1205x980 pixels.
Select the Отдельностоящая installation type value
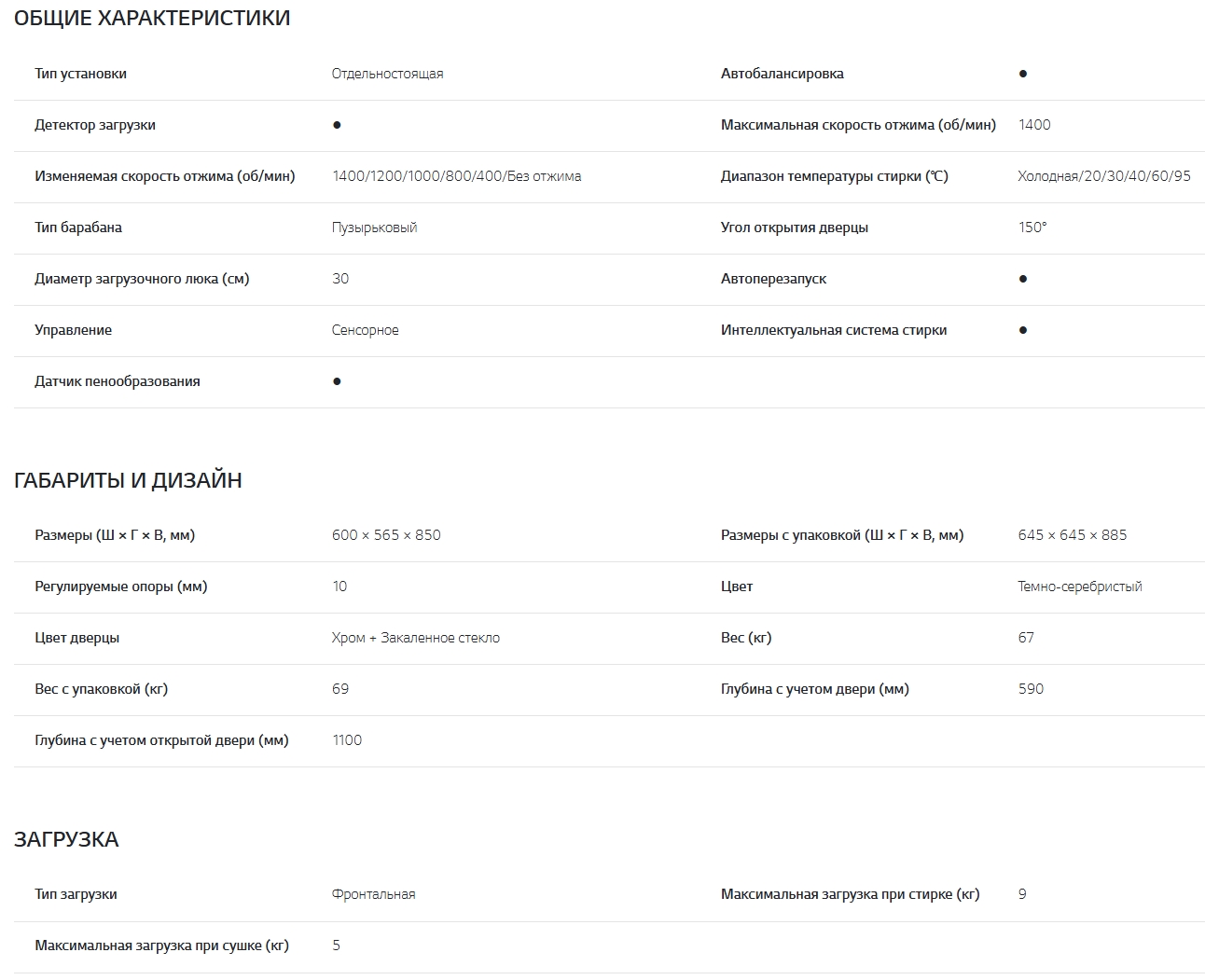[x=387, y=74]
